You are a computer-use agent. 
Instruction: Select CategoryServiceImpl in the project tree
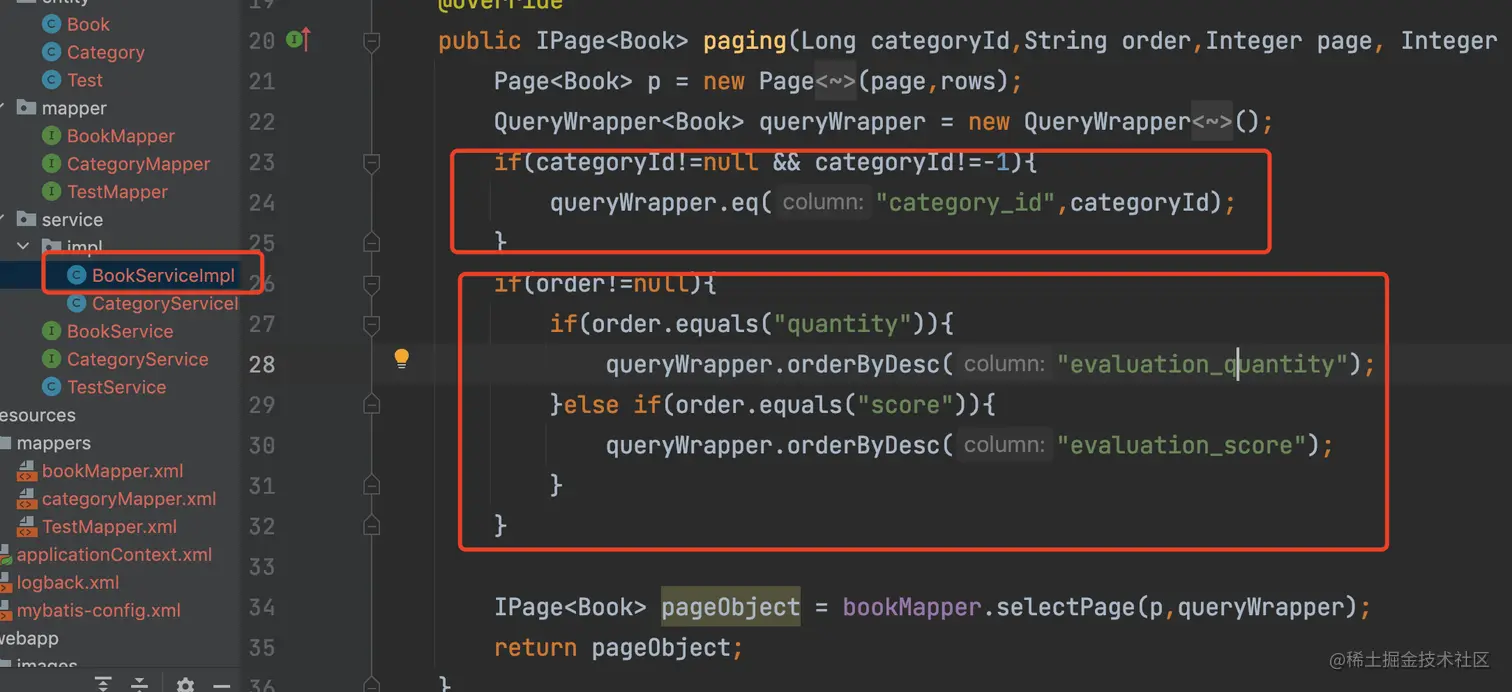[x=165, y=304]
